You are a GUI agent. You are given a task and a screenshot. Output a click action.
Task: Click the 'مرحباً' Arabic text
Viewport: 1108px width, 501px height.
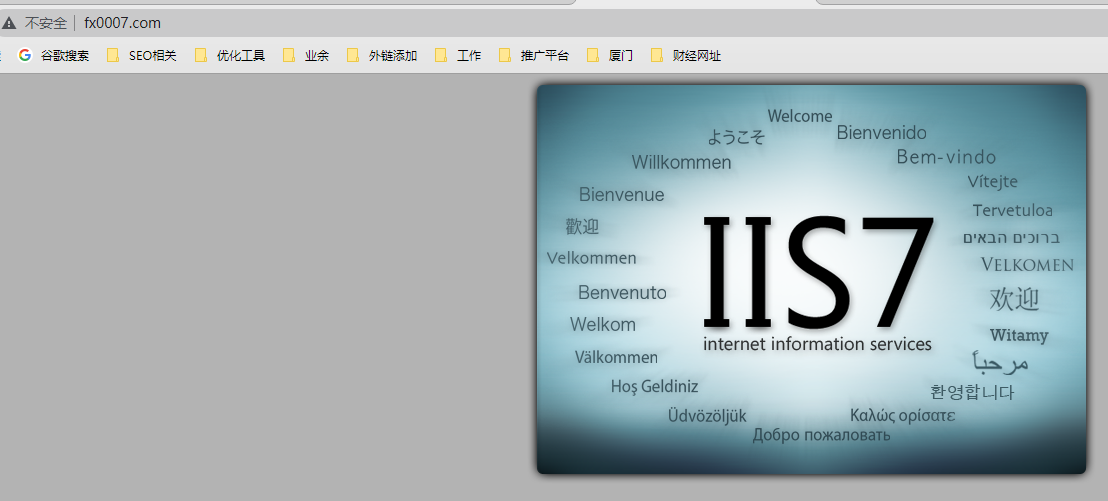tap(1000, 363)
